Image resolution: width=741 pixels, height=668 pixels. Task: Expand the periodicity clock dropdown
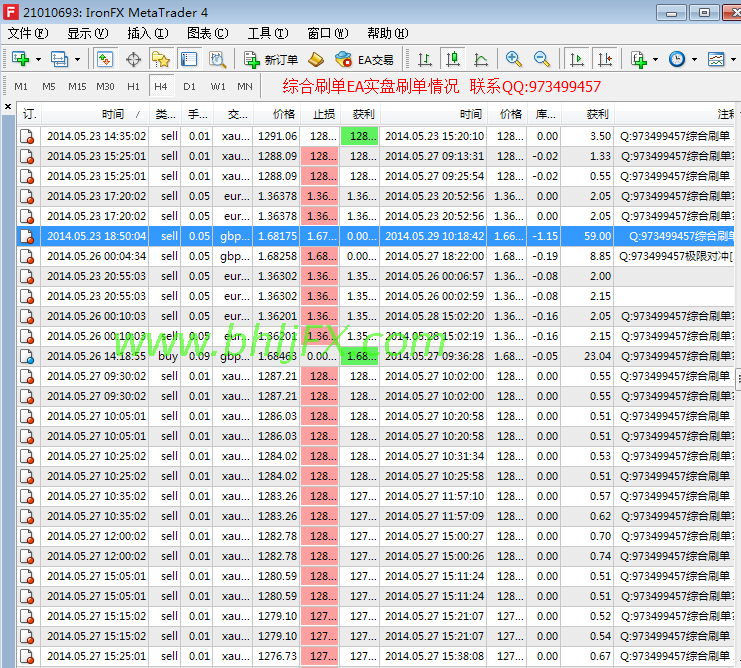click(x=695, y=59)
